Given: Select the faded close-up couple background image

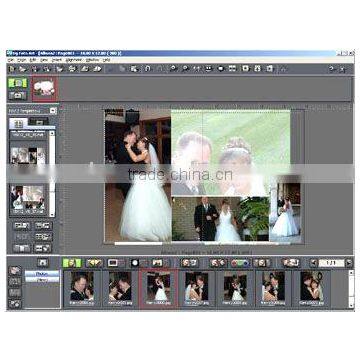Looking at the screenshot, I should 231,153.
